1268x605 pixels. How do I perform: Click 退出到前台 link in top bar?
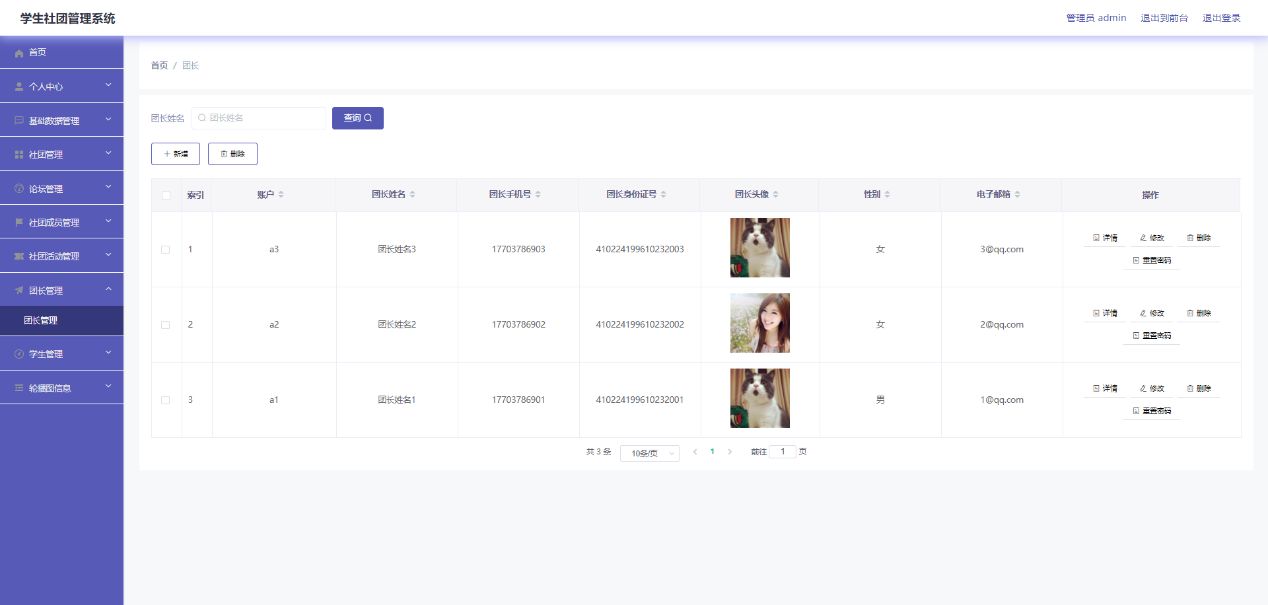pos(1164,18)
